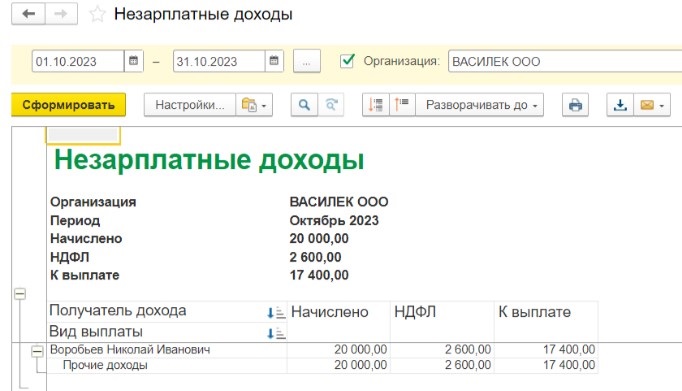Print the report with printer icon
The width and height of the screenshot is (682, 391).
click(575, 105)
